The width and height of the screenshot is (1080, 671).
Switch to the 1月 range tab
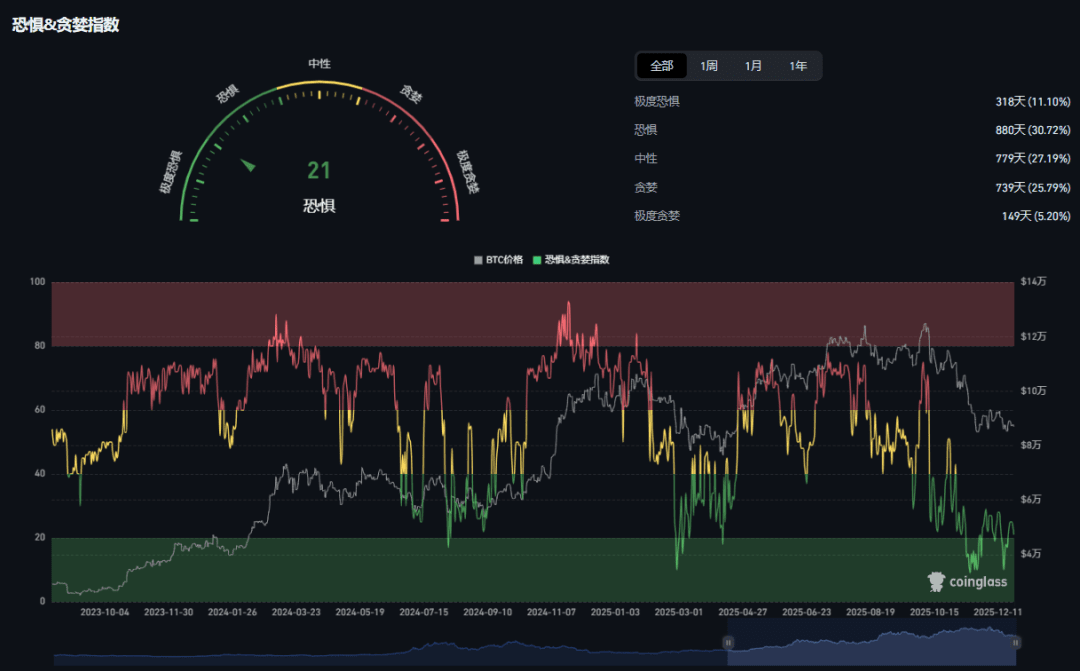753,66
